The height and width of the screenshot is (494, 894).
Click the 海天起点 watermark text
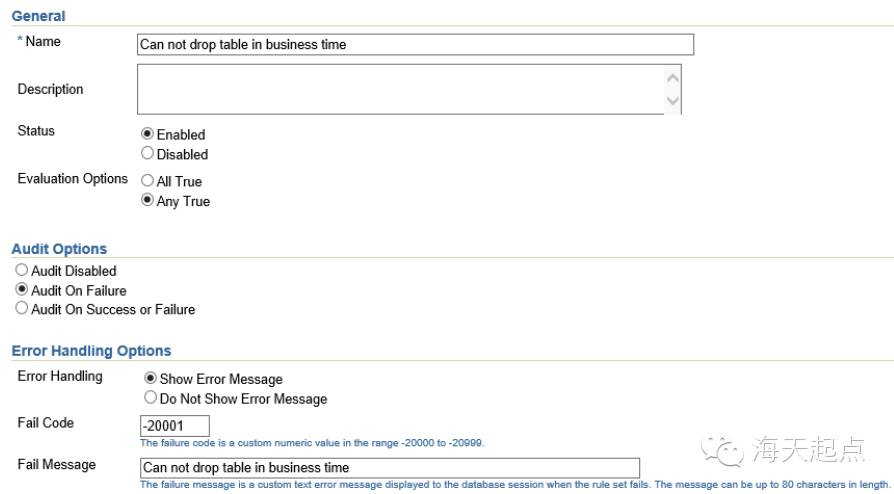808,453
